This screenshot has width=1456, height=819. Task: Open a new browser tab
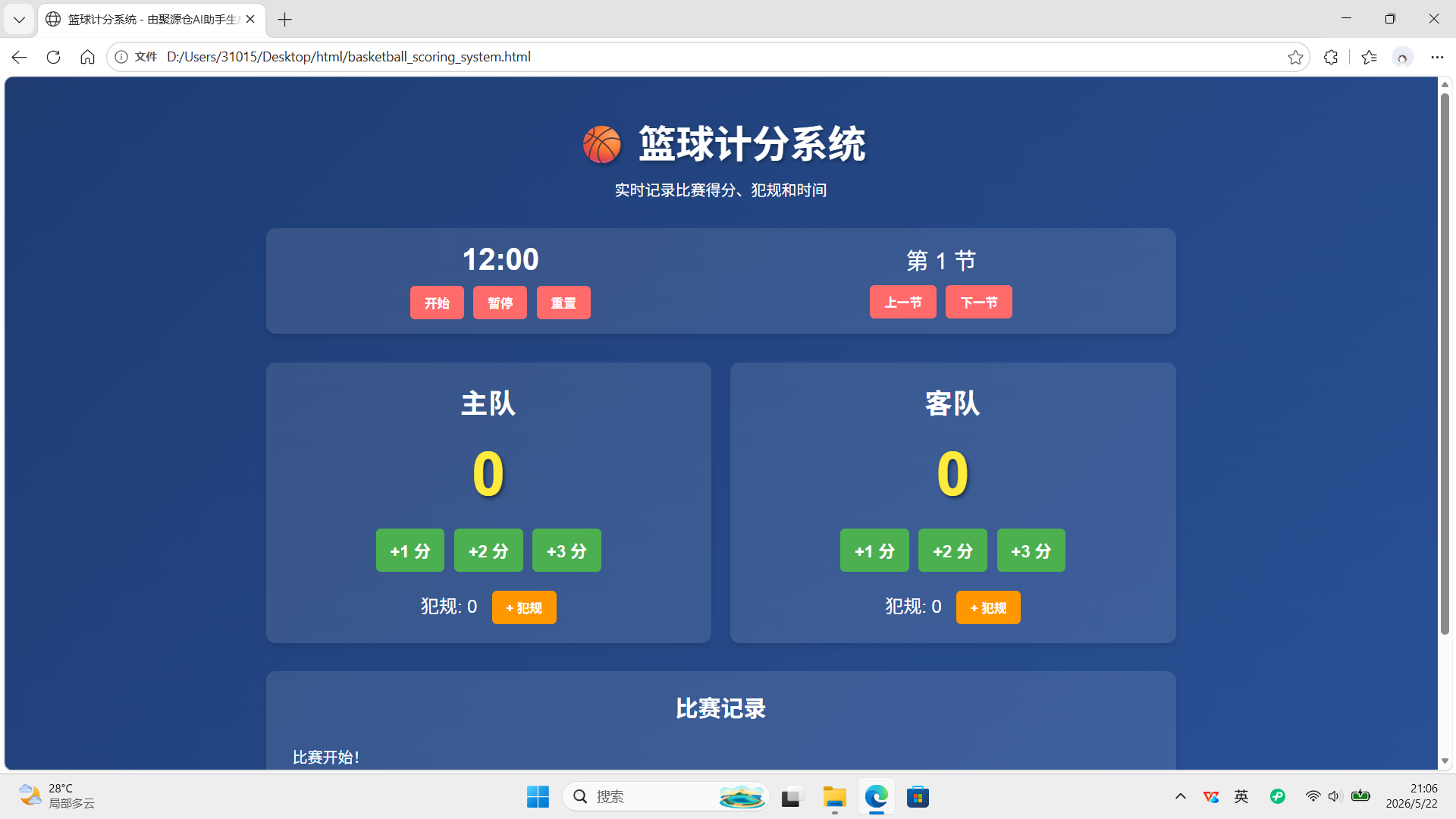pos(284,20)
